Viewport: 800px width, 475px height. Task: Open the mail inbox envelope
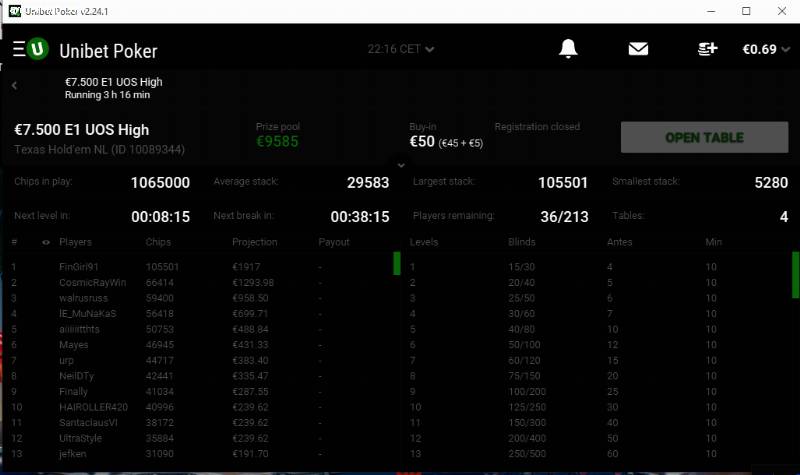tap(638, 49)
